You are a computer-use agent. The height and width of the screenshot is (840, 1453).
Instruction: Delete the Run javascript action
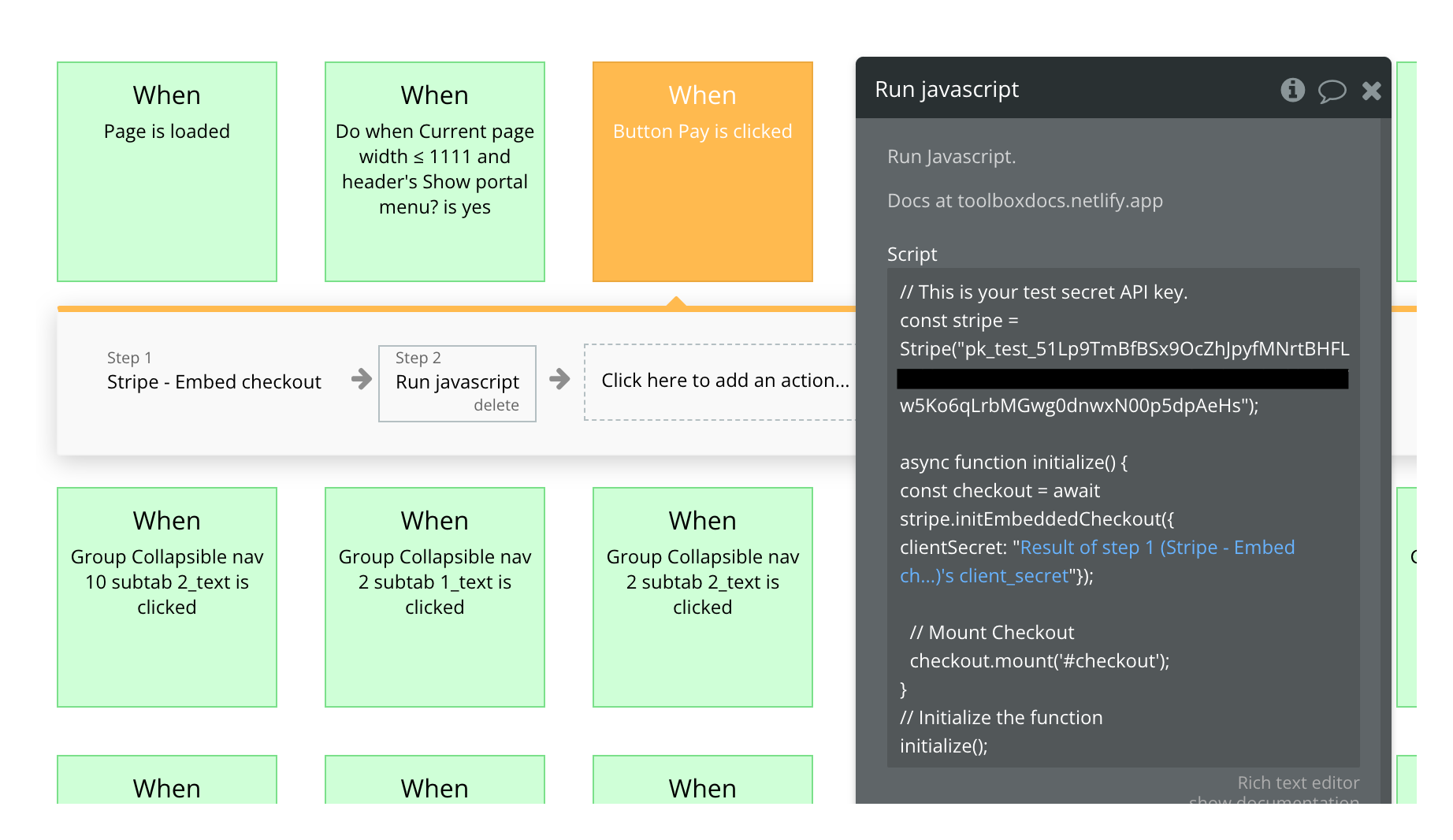click(x=496, y=405)
